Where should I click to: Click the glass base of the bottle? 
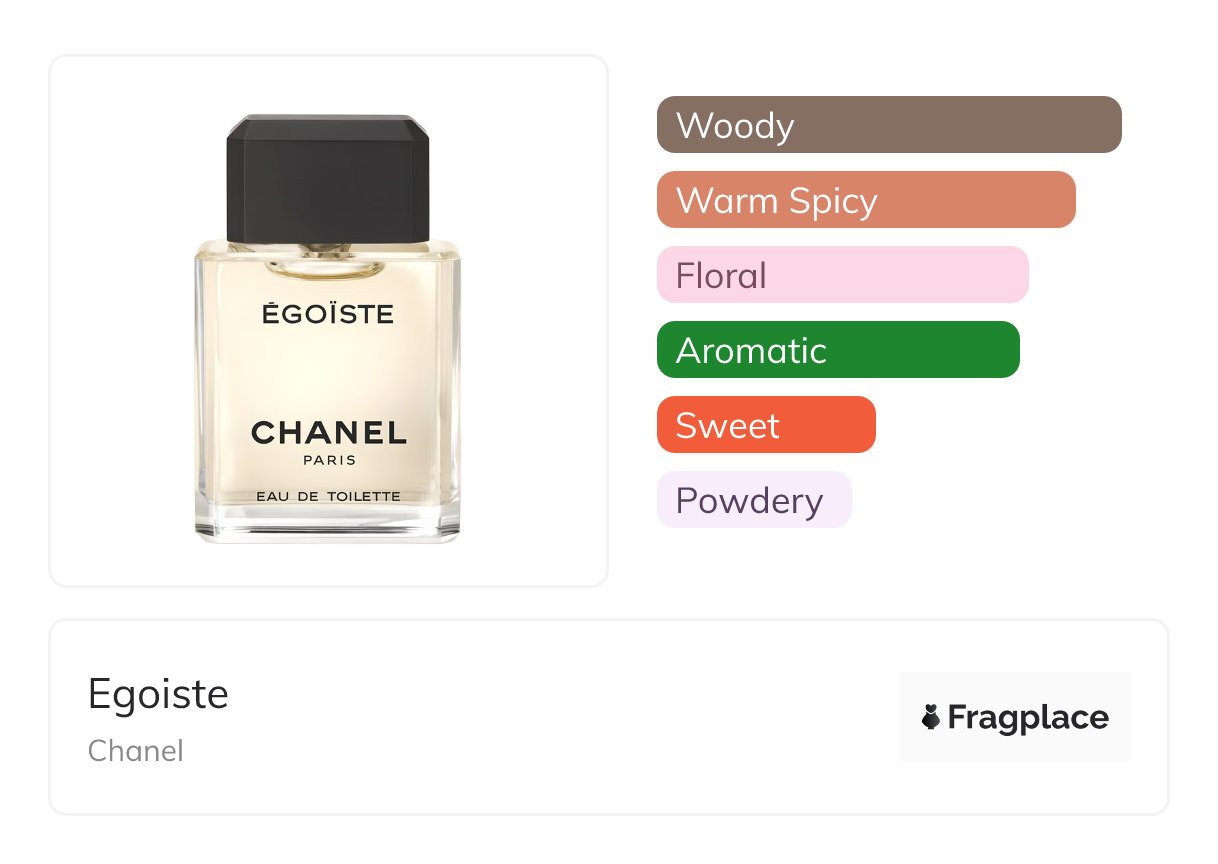click(x=328, y=527)
